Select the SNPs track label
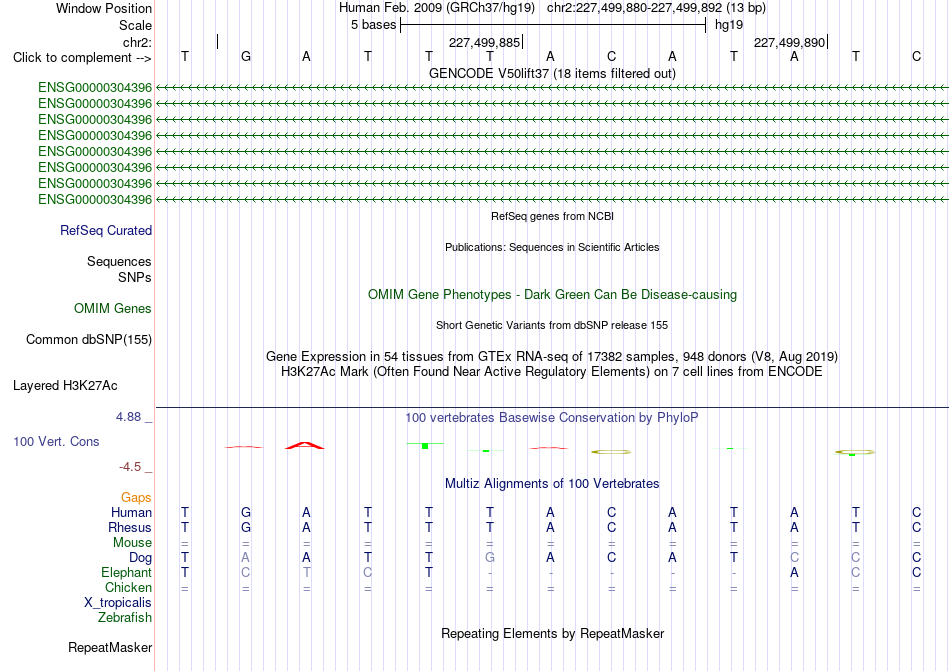Image resolution: width=950 pixels, height=671 pixels. (135, 277)
